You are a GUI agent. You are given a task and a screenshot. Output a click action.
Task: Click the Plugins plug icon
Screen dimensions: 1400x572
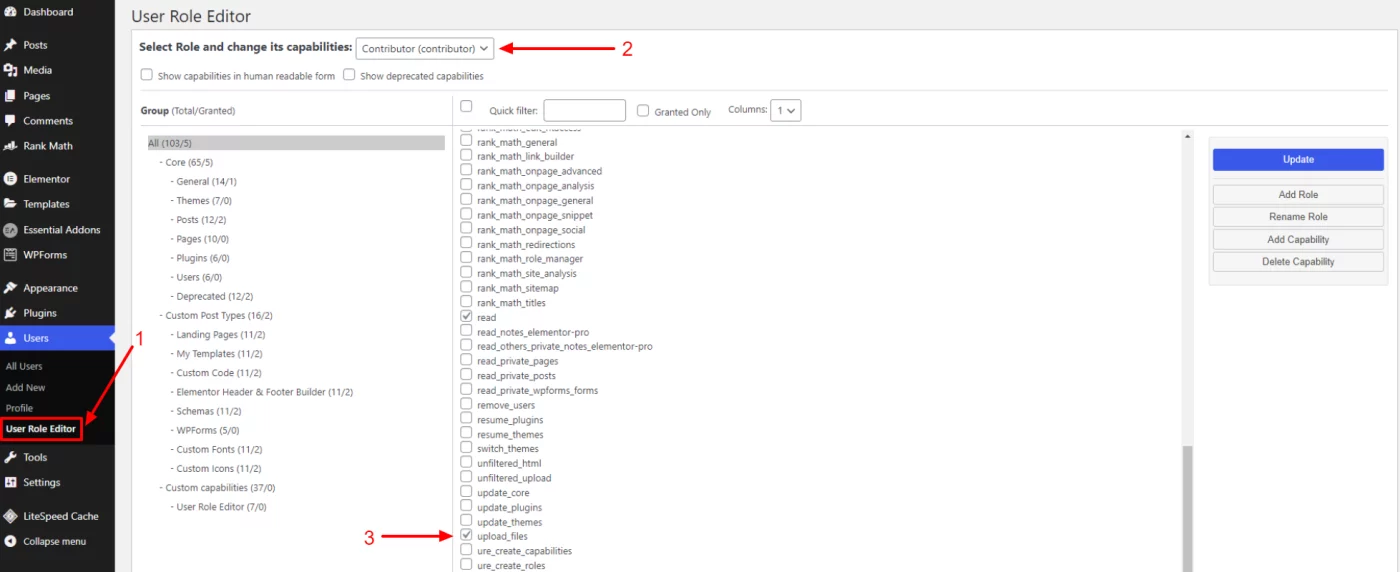(10, 313)
